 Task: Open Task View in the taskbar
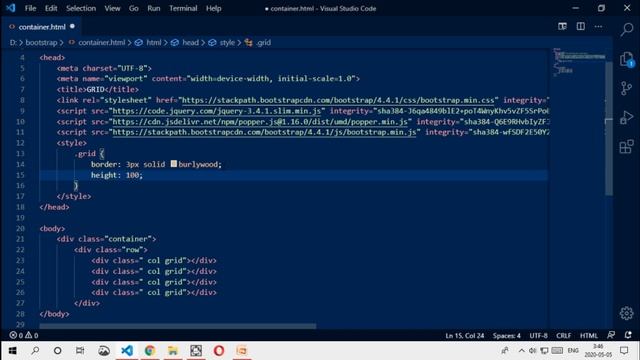click(80, 351)
